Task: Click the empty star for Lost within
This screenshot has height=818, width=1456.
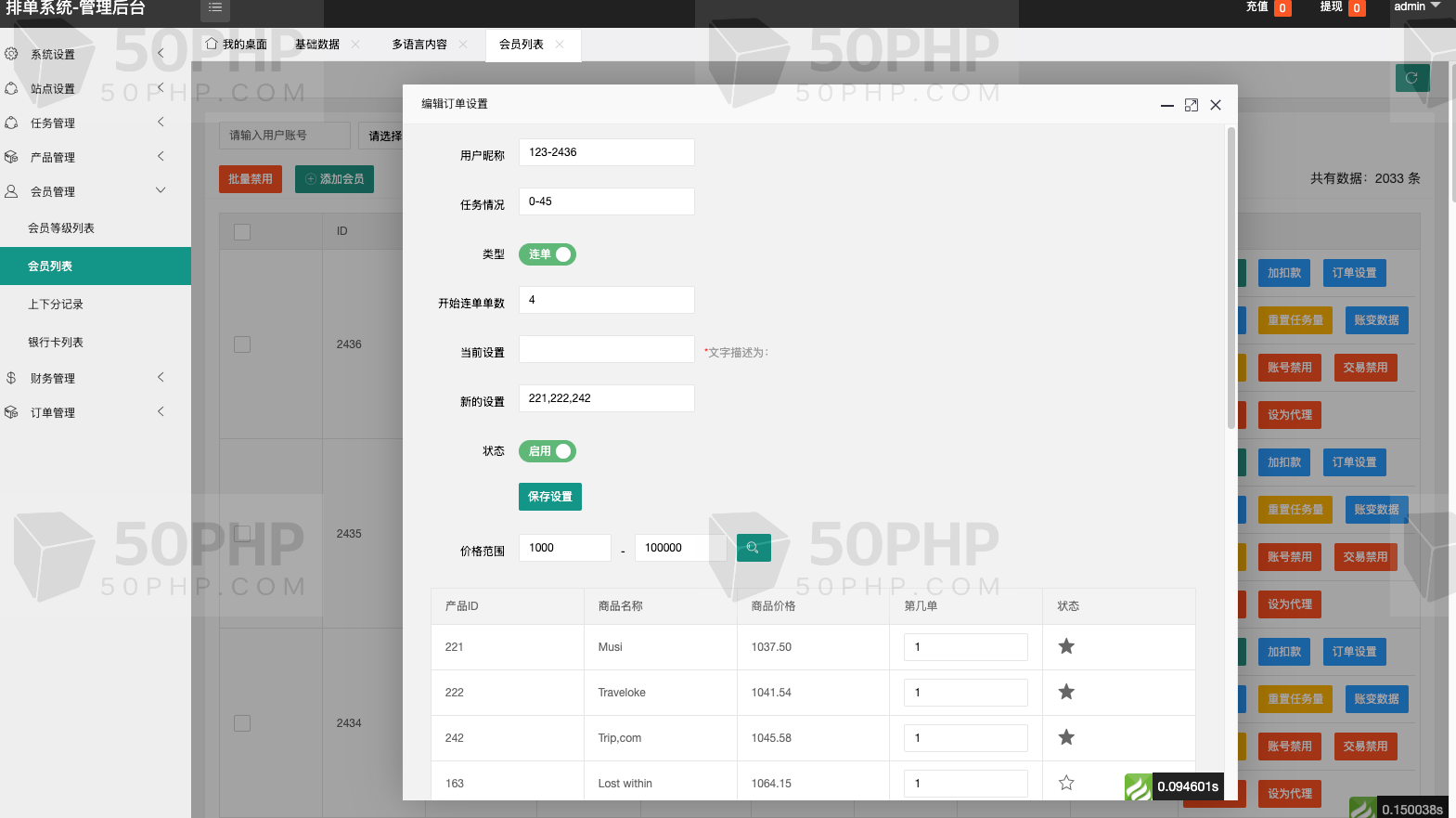Action: tap(1066, 783)
